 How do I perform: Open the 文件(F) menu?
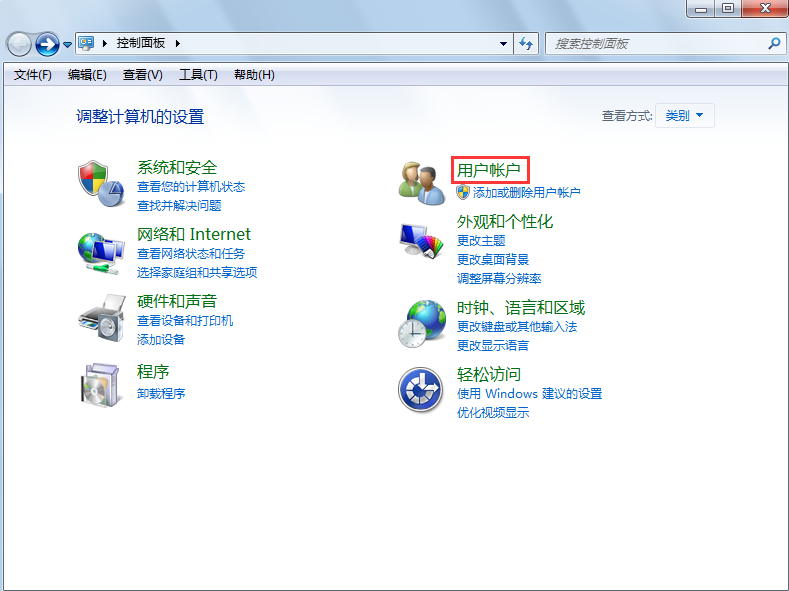point(33,75)
